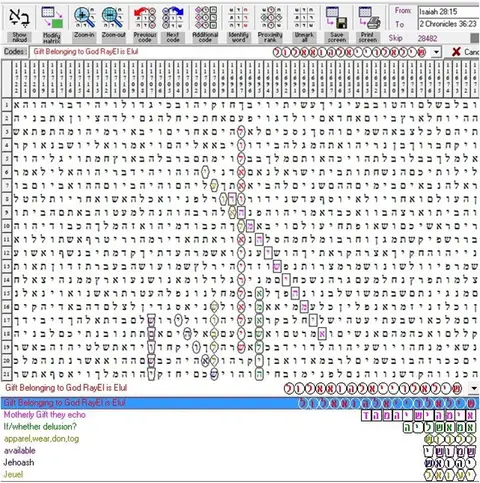Open the dropdown arrow beside the lower code term
This screenshot has width=480, height=483.
click(x=474, y=388)
